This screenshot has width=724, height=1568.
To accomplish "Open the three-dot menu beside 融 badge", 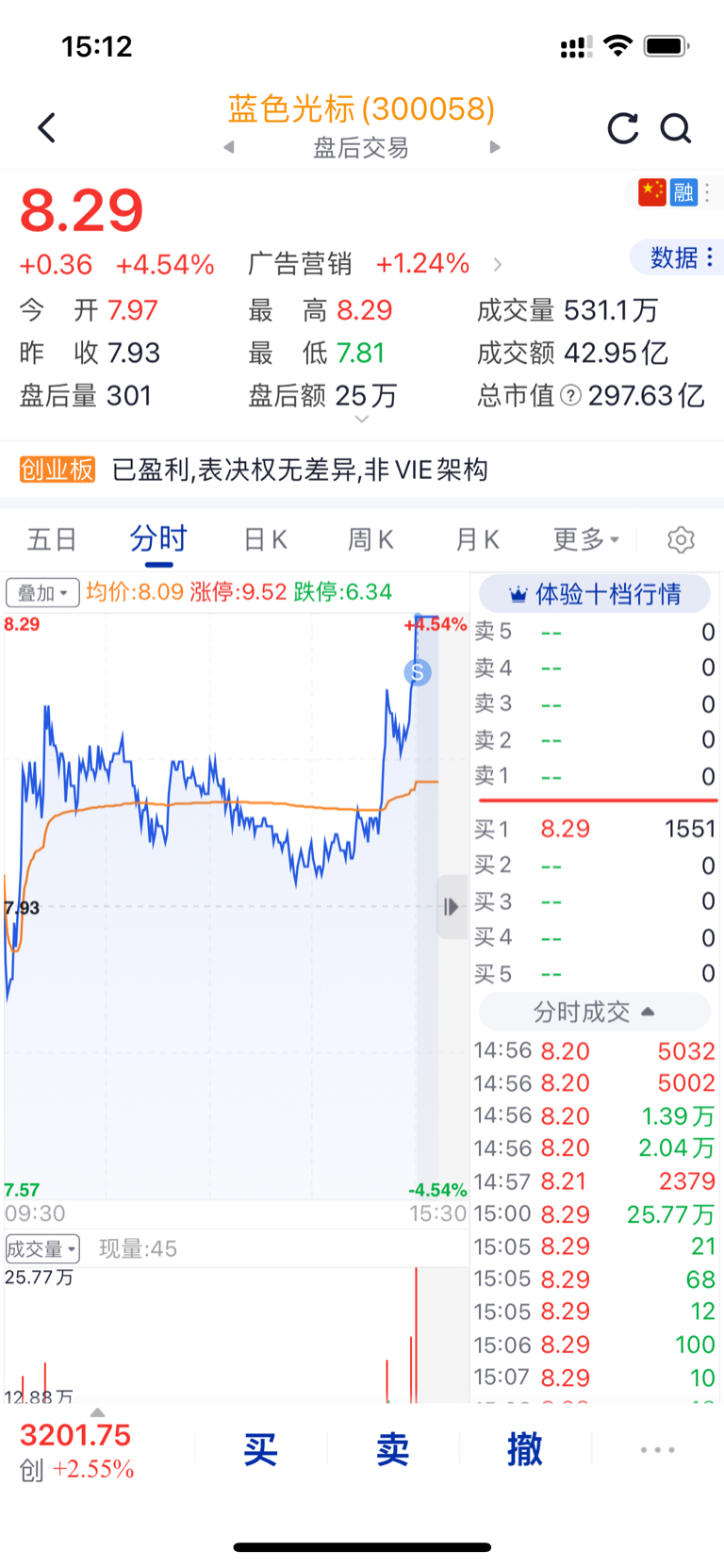I will 707,192.
